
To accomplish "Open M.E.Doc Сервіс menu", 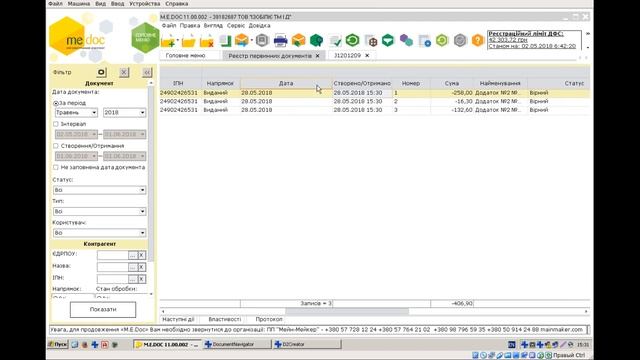I will click(x=236, y=25).
